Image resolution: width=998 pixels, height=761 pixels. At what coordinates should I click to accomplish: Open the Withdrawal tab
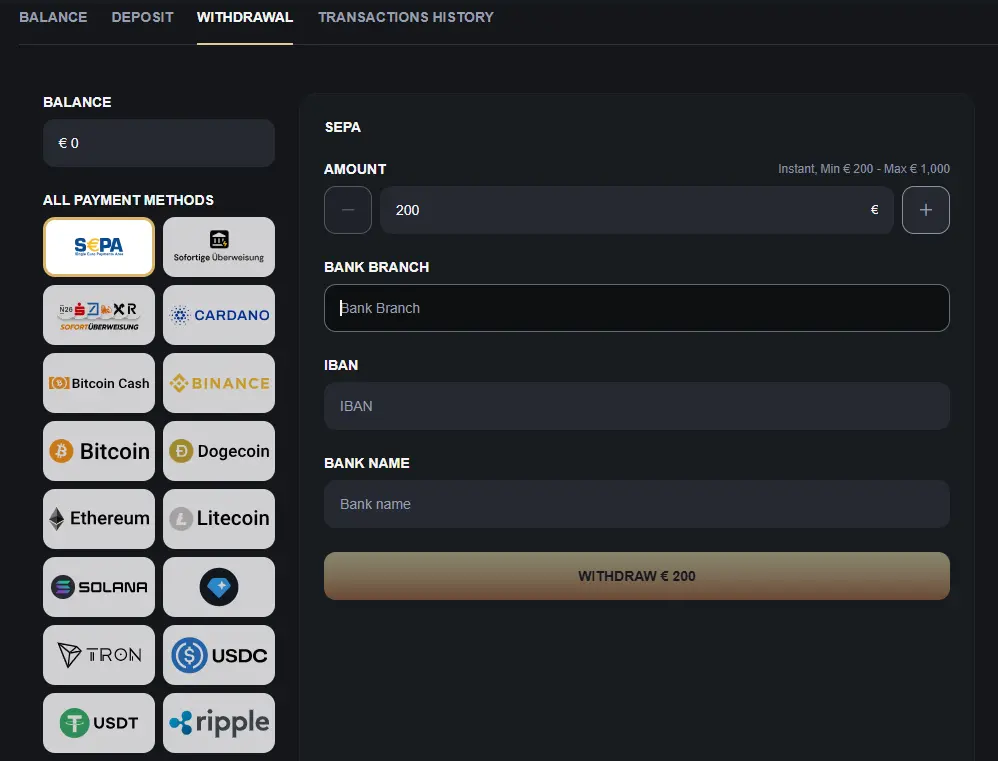coord(245,17)
